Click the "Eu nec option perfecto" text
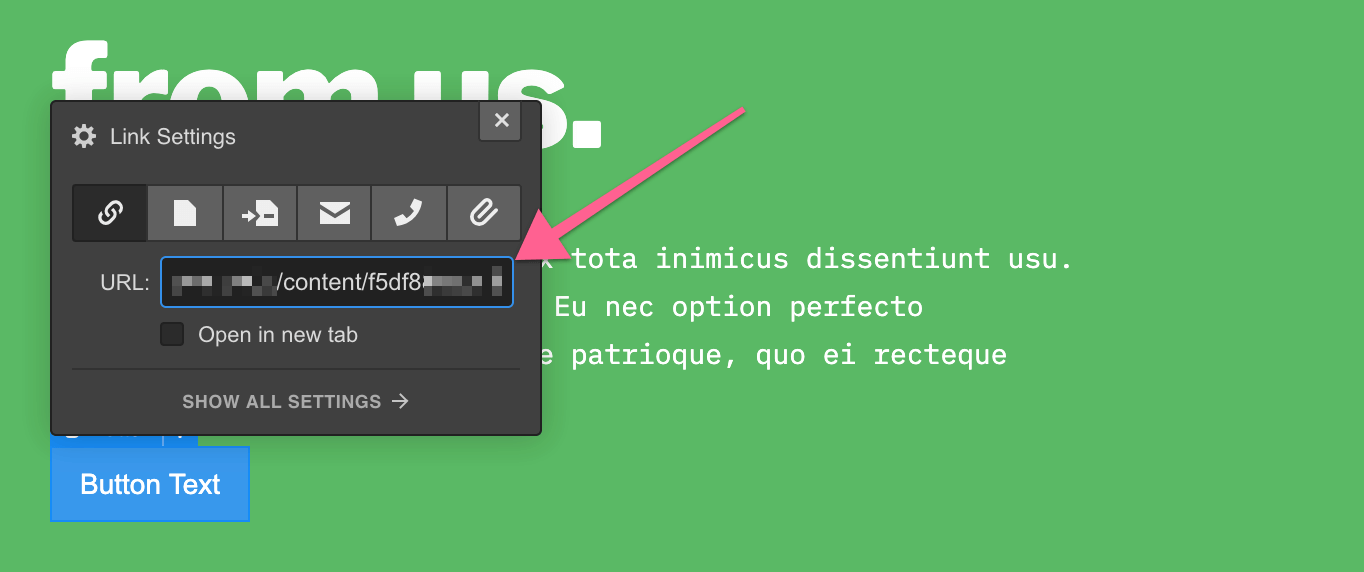 (738, 307)
